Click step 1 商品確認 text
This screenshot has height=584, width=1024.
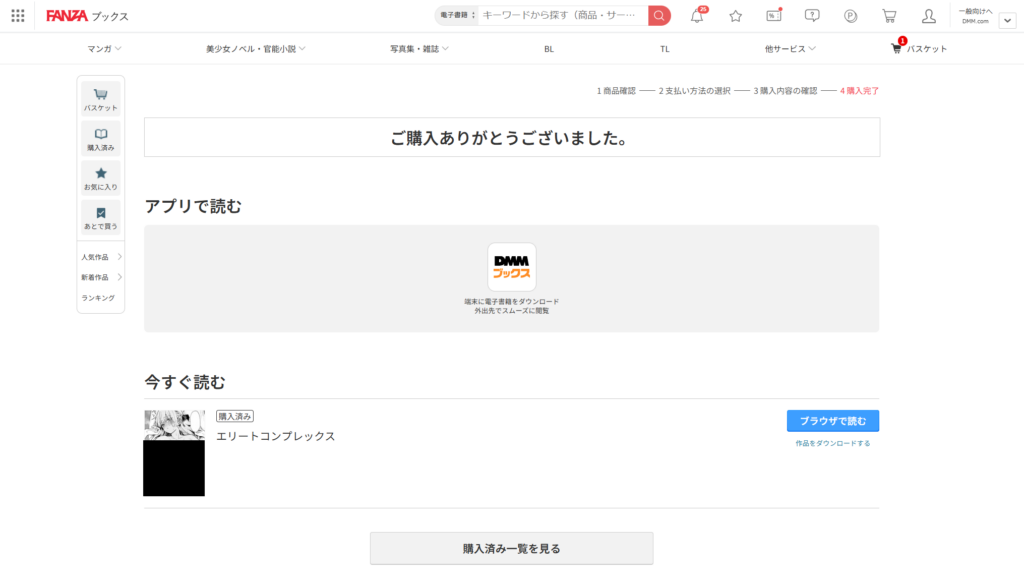tap(616, 91)
